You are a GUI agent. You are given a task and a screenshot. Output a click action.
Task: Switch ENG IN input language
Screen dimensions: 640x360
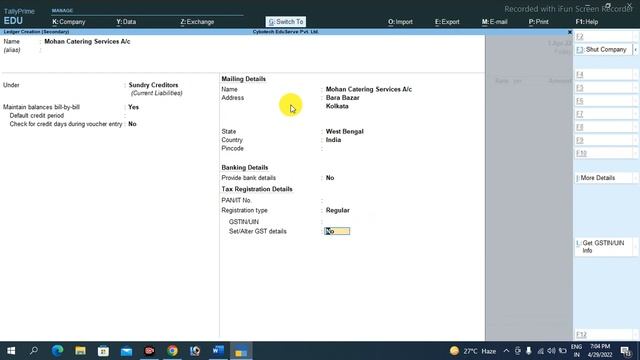(576, 351)
